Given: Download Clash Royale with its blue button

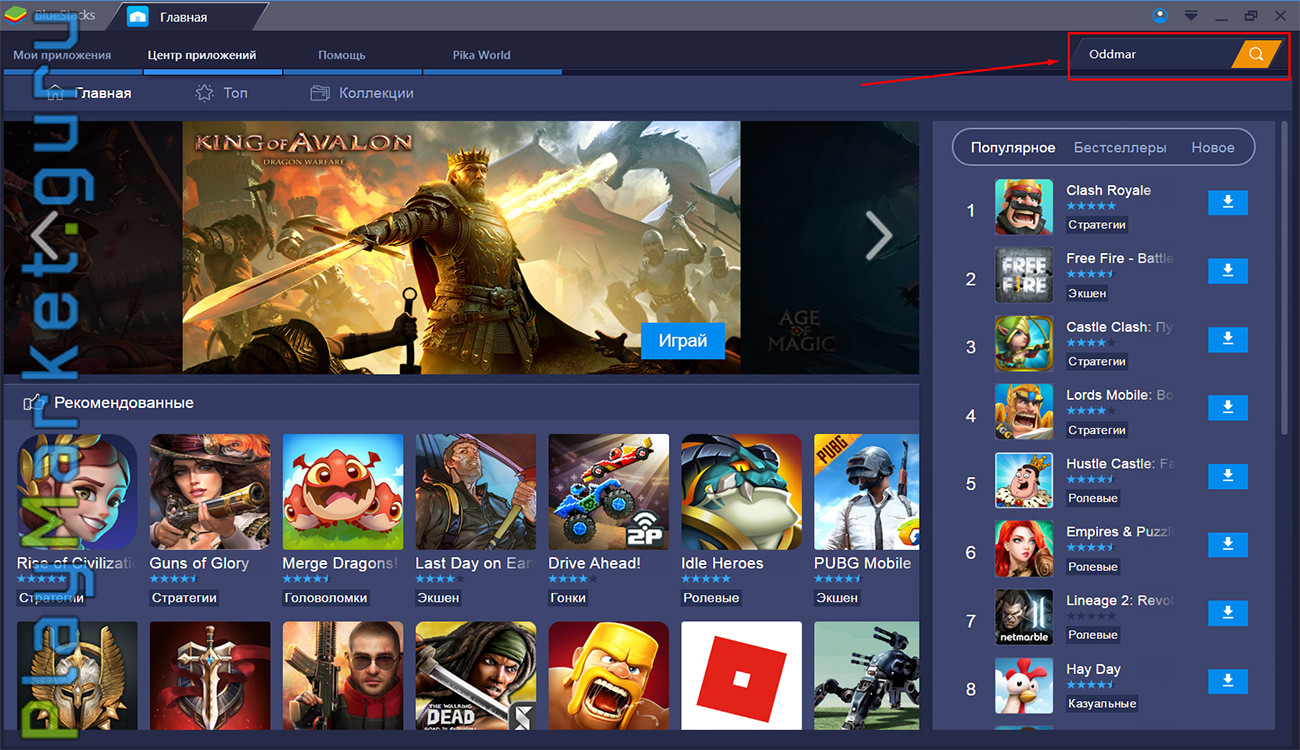Looking at the screenshot, I should pyautogui.click(x=1228, y=203).
